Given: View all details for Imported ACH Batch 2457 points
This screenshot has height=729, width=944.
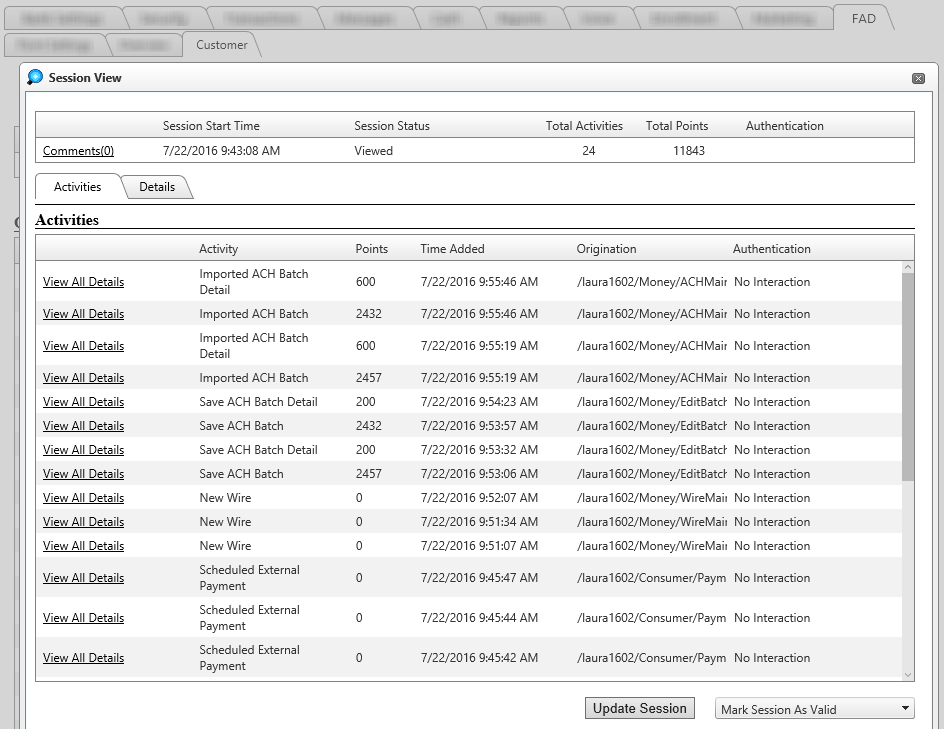Looking at the screenshot, I should (83, 378).
